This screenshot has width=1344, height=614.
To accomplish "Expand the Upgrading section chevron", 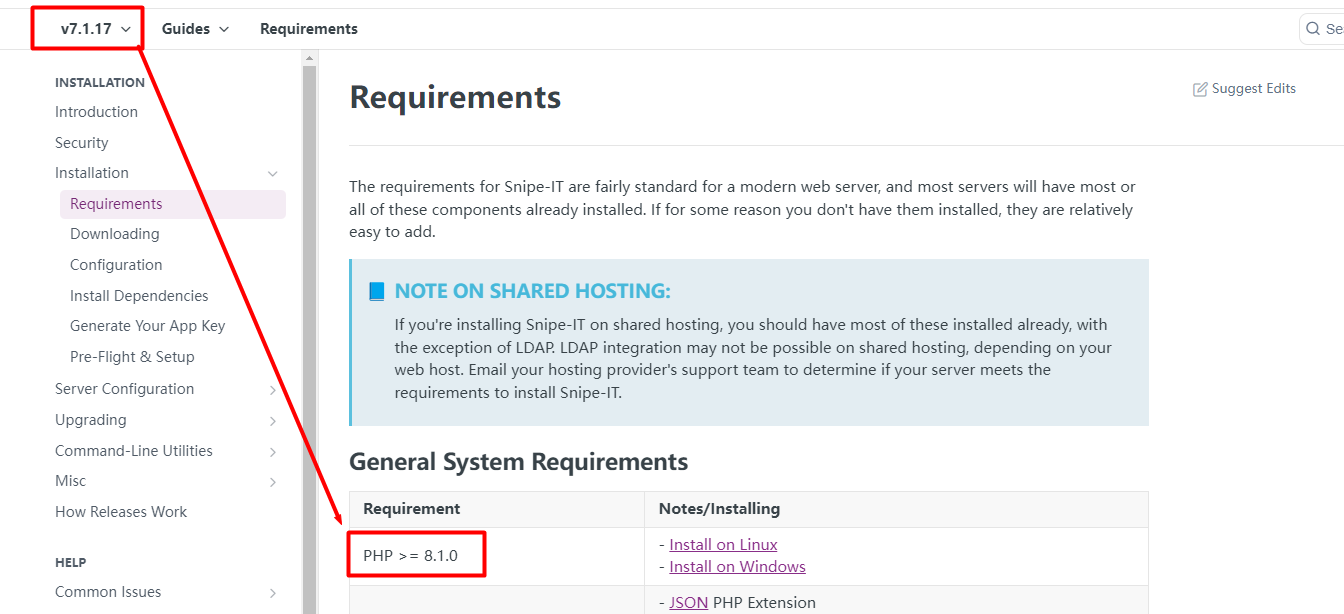I will [x=273, y=421].
